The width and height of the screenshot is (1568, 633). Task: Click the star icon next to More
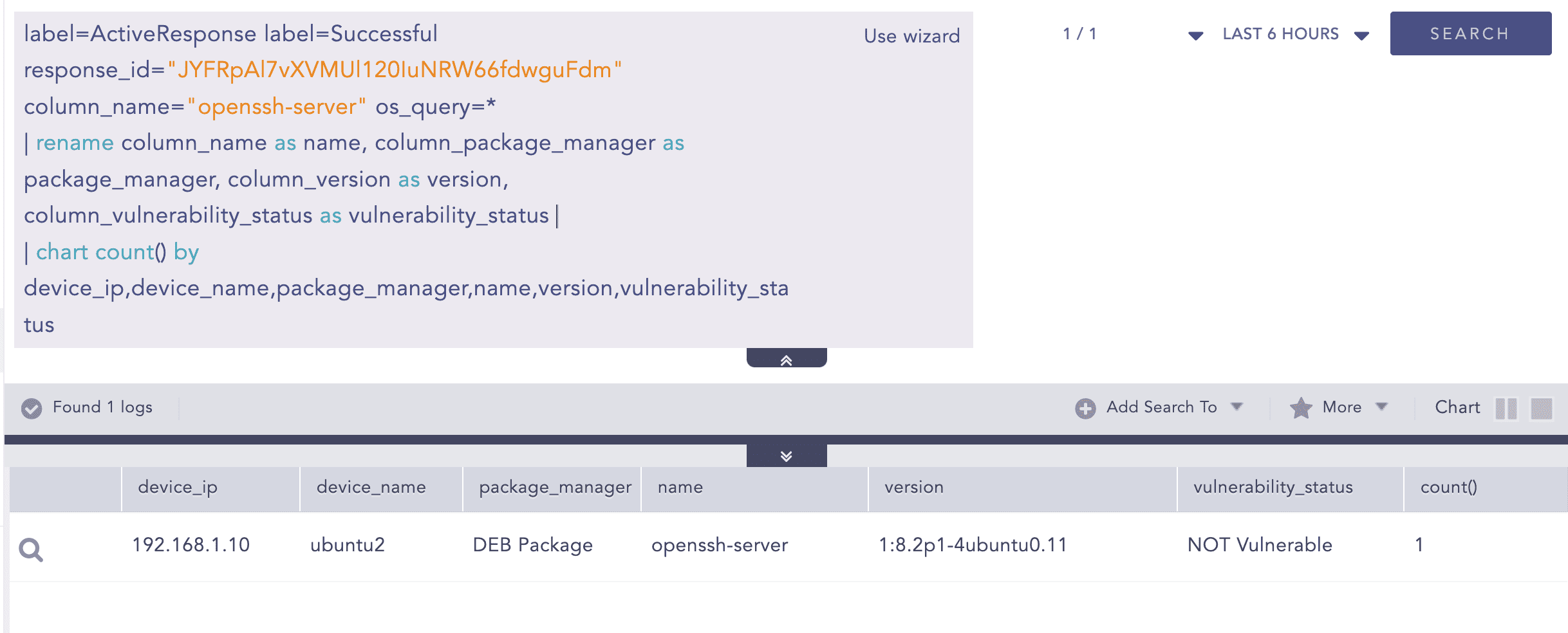pos(1301,408)
